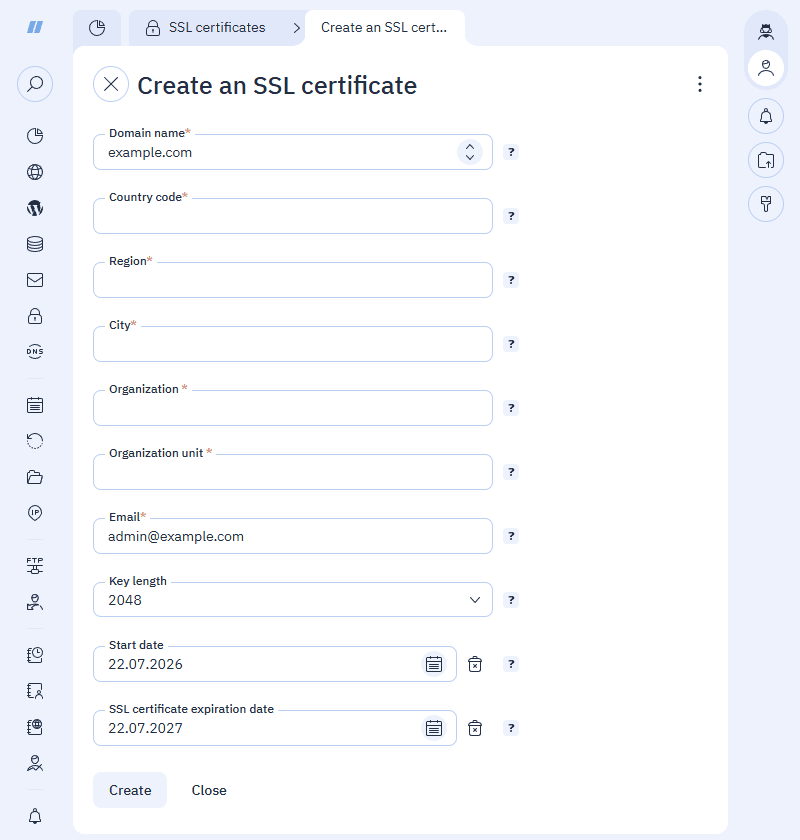
Task: Open the Mail envelope icon in the sidebar
Action: [x=35, y=280]
